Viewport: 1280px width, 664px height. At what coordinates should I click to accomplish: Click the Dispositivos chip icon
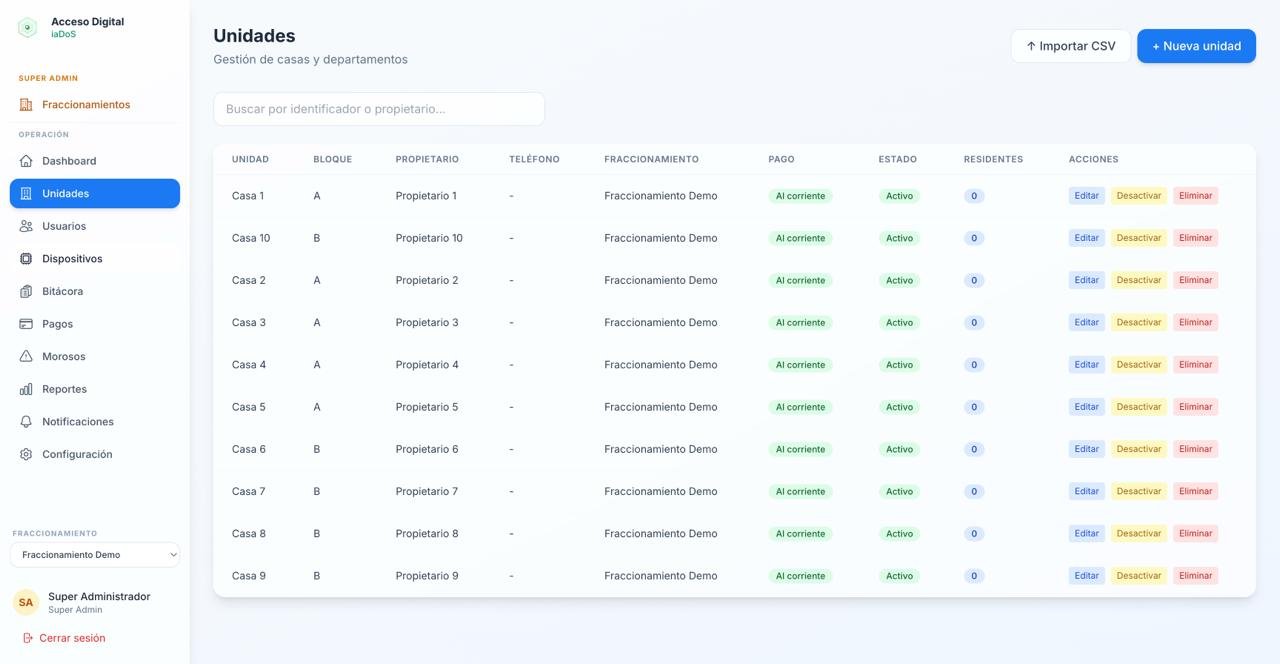click(x=26, y=259)
